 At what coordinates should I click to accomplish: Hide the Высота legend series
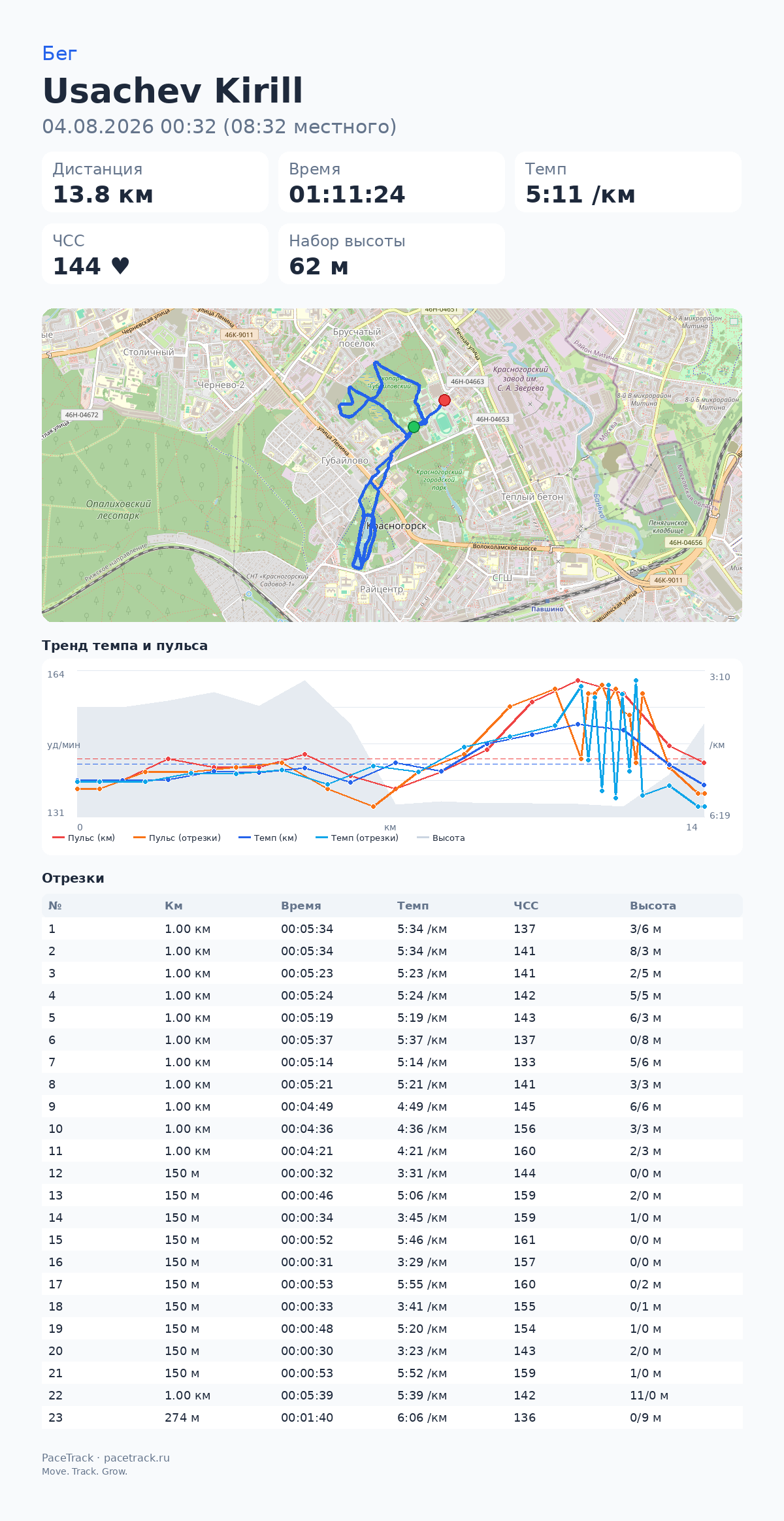441,838
